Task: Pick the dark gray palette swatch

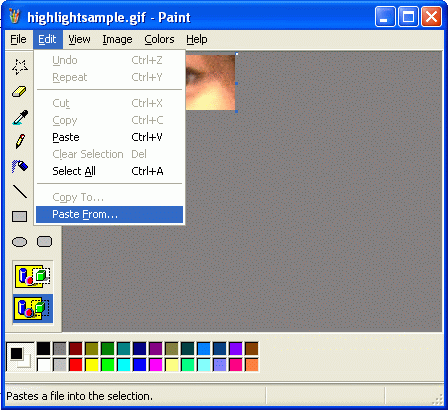Action: tap(60, 348)
